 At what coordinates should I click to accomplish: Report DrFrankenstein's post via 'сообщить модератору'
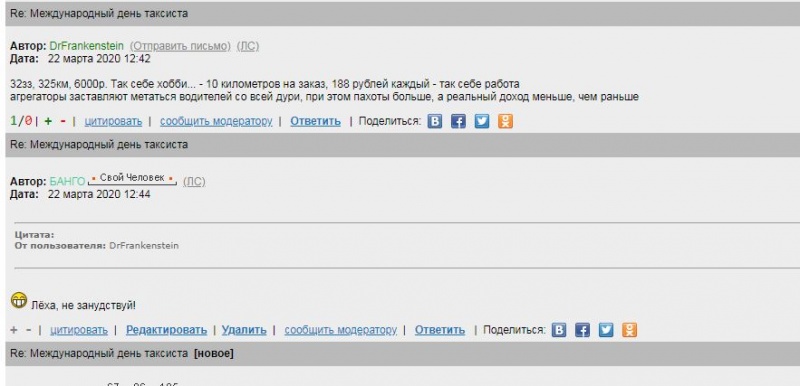point(216,121)
